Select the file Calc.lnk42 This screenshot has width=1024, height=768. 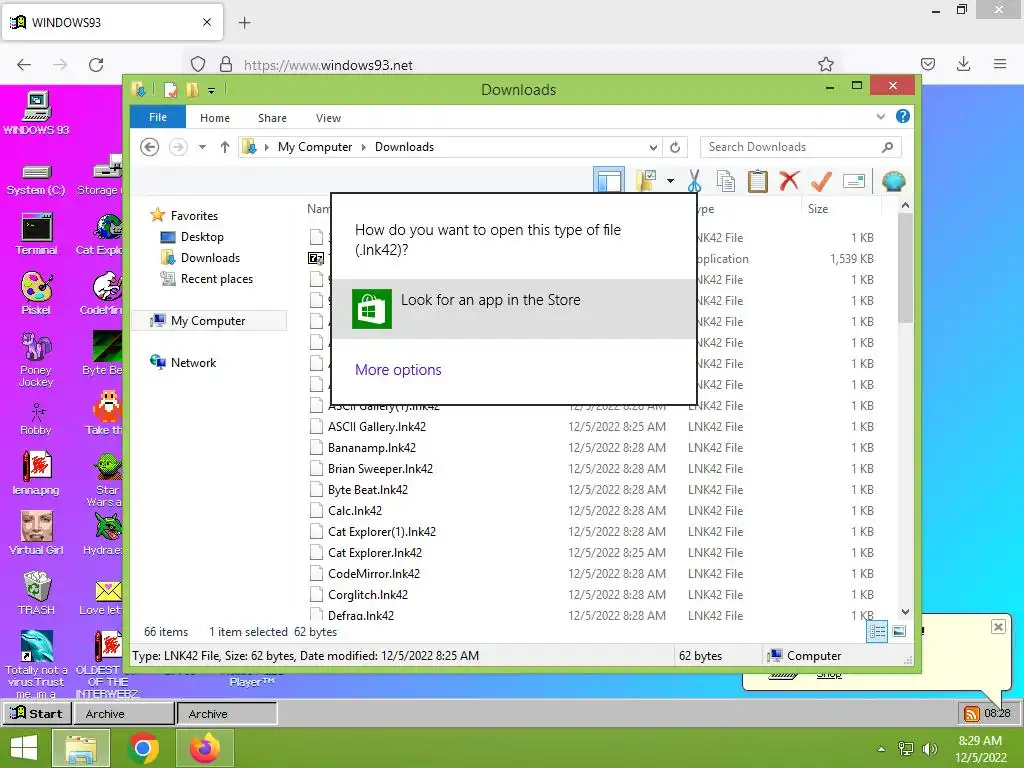point(355,511)
